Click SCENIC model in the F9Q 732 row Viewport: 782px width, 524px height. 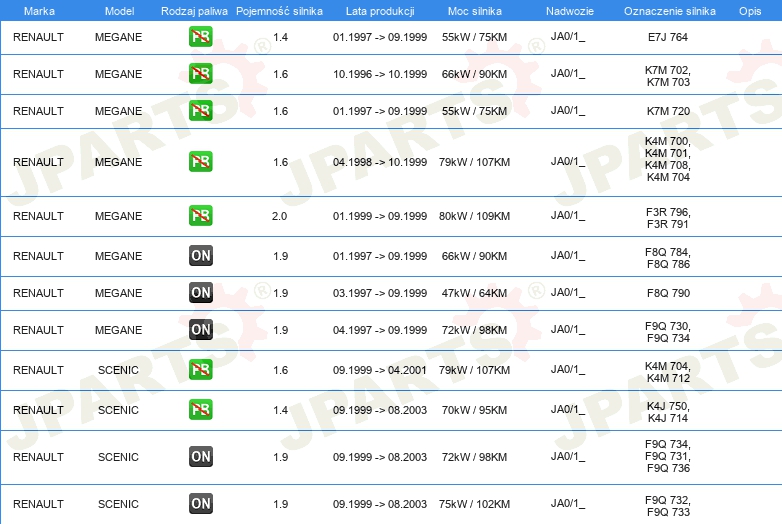118,504
